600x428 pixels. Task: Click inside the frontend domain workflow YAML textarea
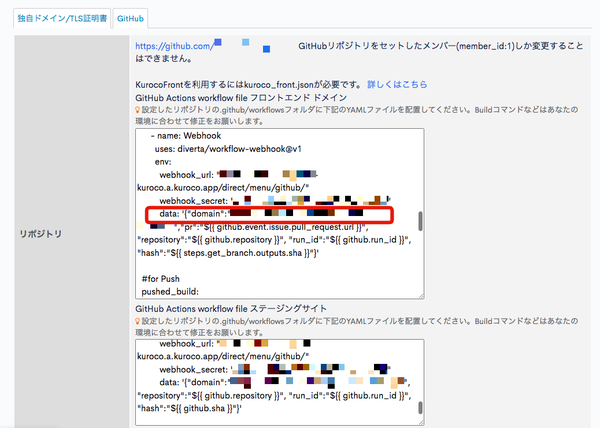tap(280, 214)
